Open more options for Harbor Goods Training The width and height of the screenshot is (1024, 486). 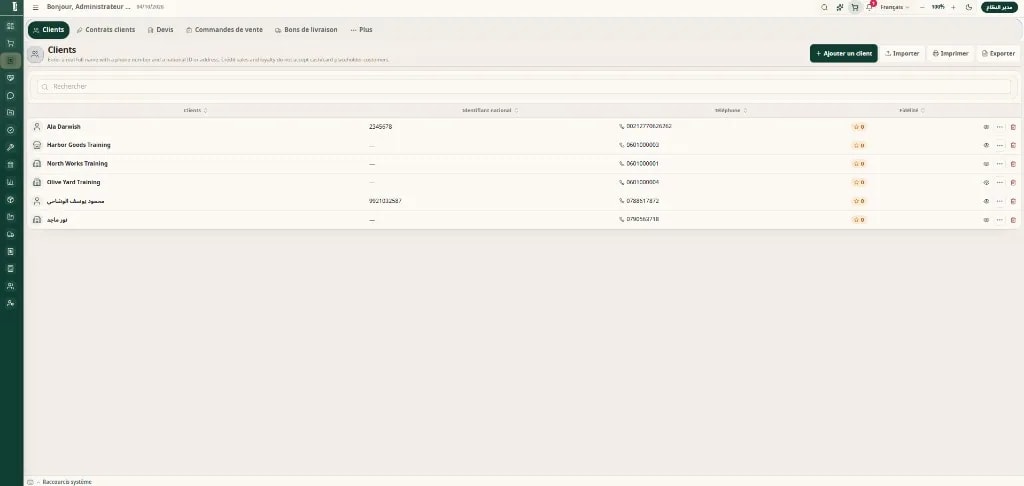coord(1000,146)
